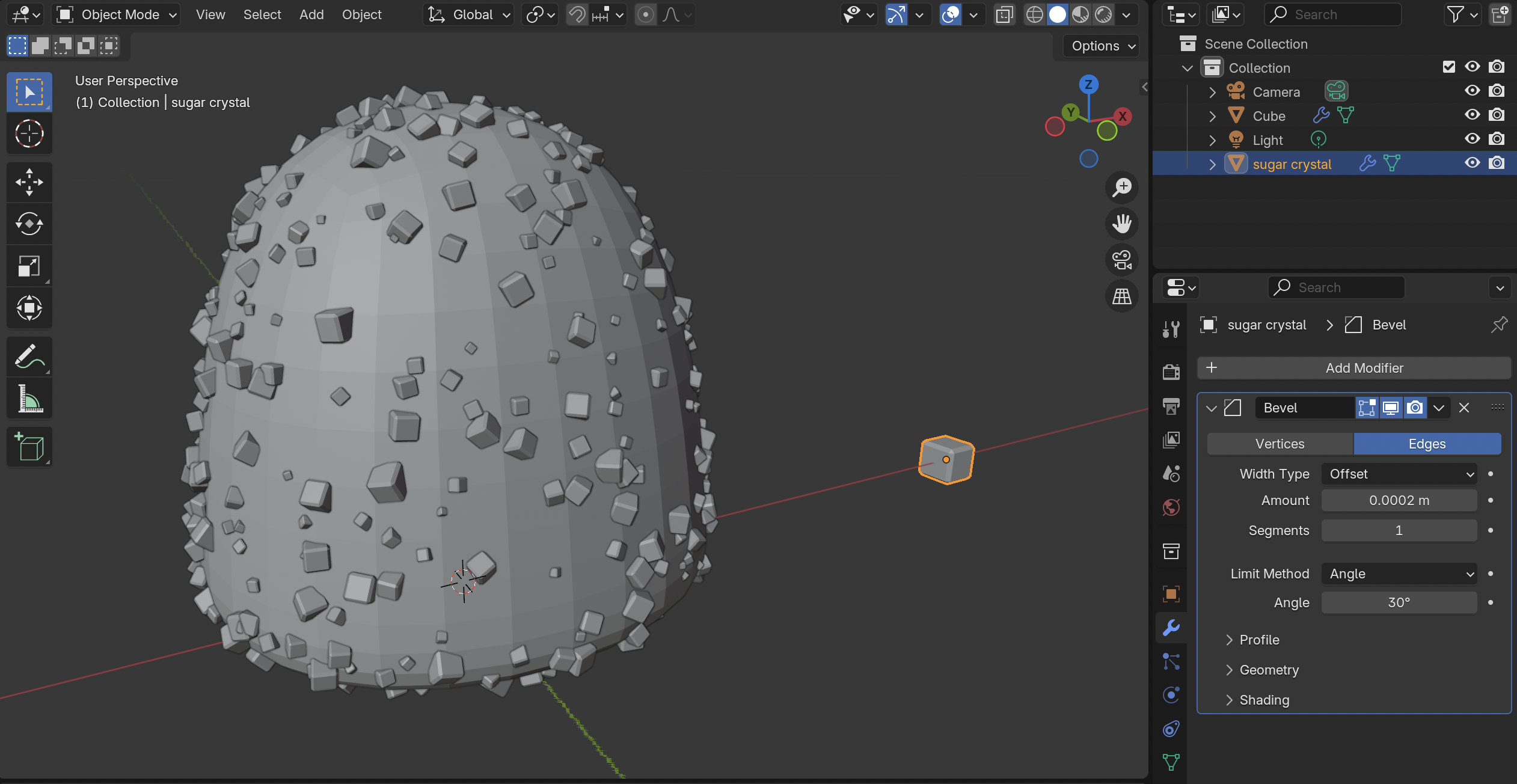This screenshot has height=784, width=1517.
Task: Activate the Annotate pencil tool
Action: click(29, 357)
